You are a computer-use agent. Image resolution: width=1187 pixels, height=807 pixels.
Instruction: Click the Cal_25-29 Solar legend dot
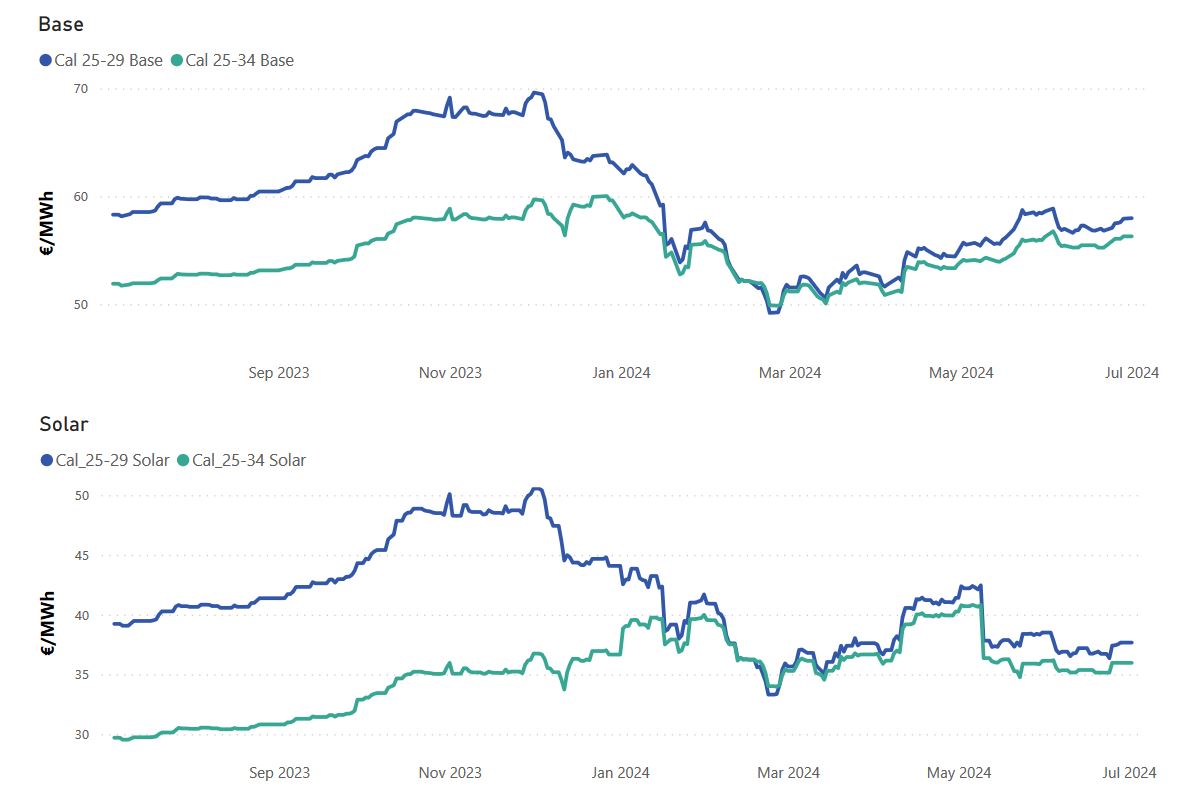[47, 460]
